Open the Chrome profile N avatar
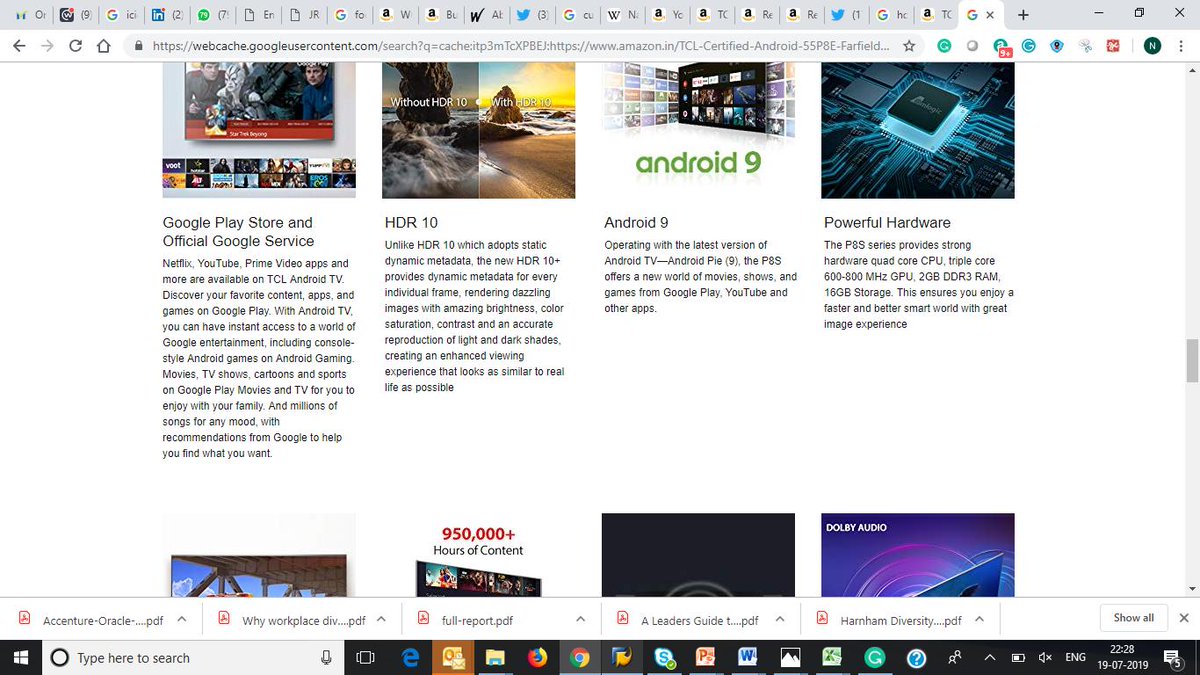 [1153, 46]
